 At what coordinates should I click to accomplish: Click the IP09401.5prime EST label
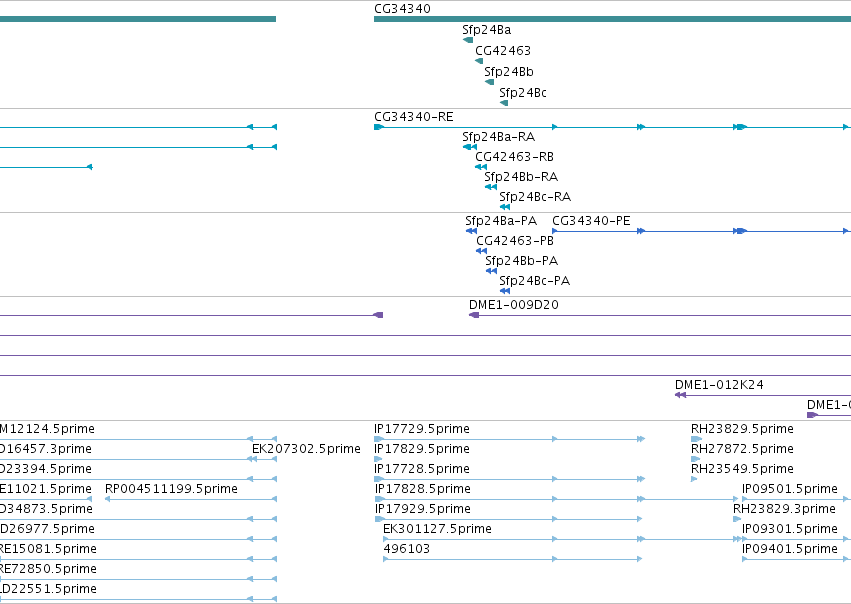790,549
